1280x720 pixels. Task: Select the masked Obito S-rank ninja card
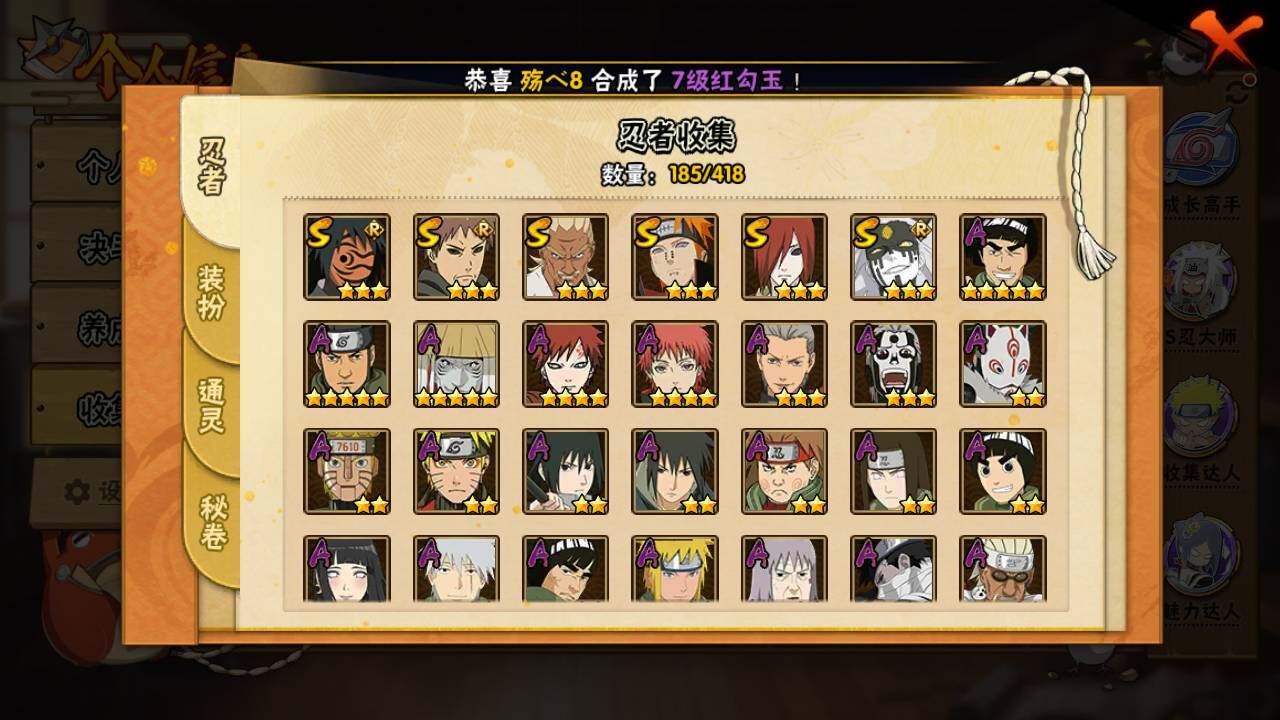pyautogui.click(x=347, y=257)
